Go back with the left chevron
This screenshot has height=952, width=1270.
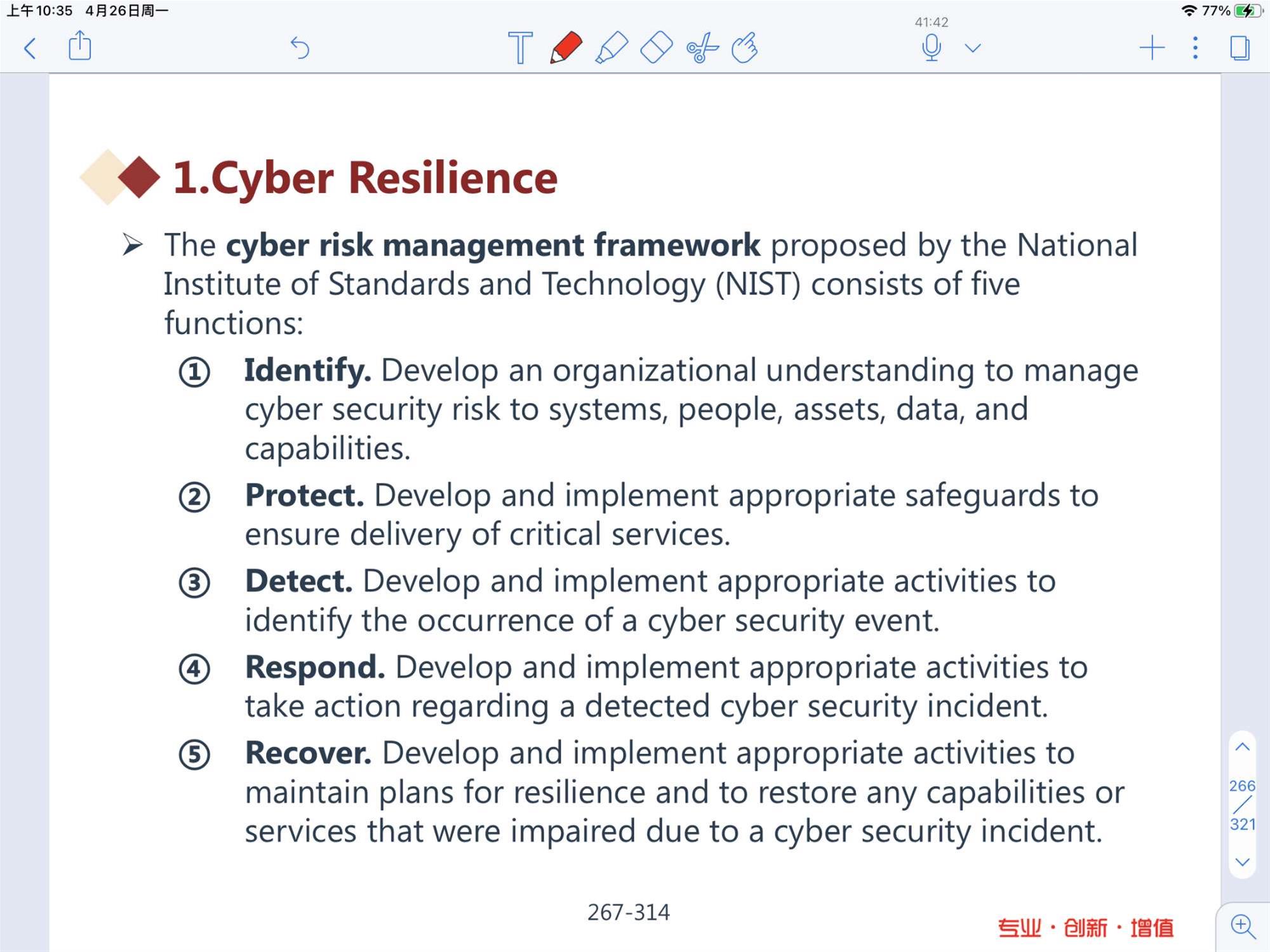29,48
